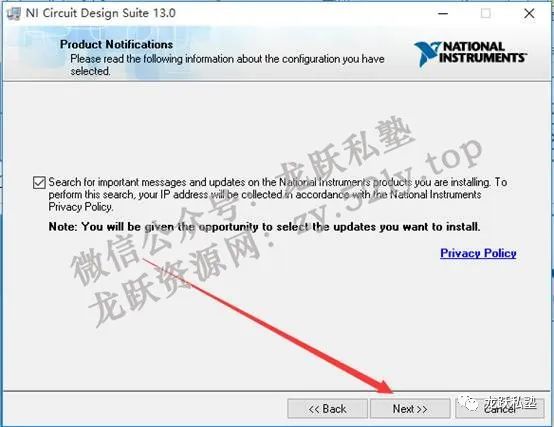
Task: Click the WeChat watermark icon near Cancel
Action: click(470, 402)
